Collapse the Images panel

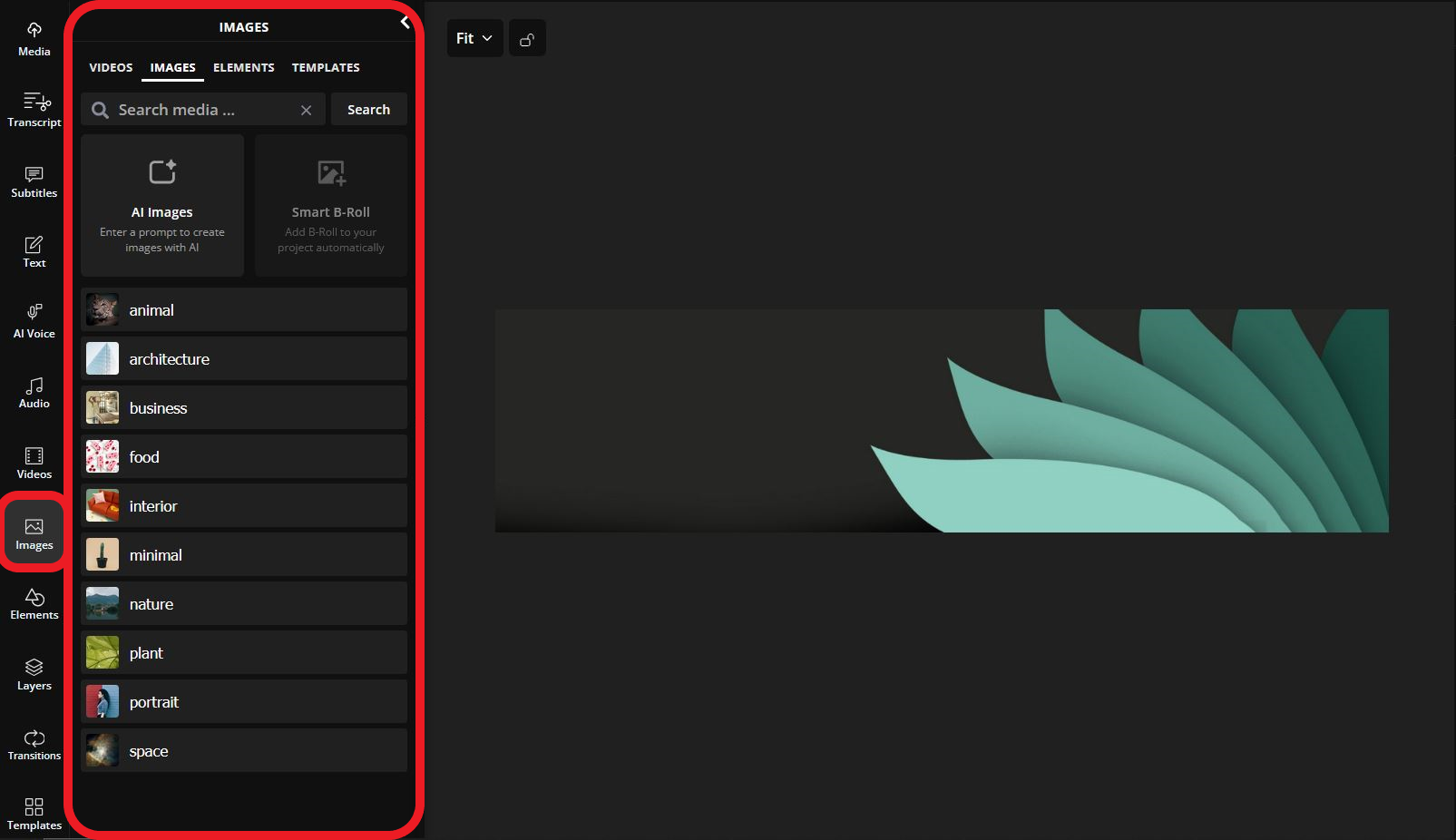pos(405,24)
